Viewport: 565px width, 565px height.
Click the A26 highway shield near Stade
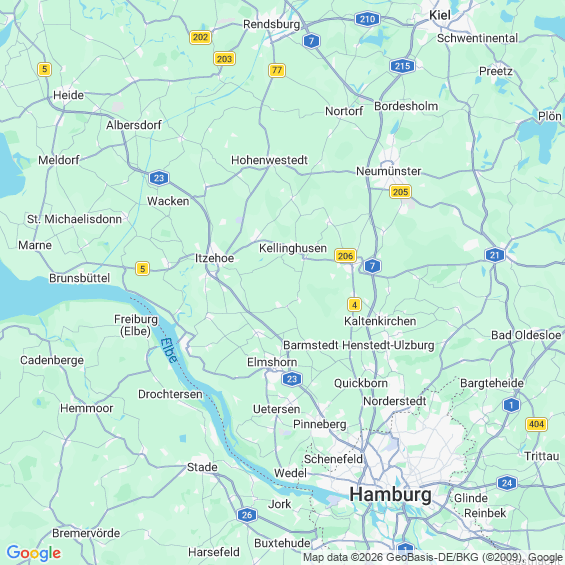click(x=247, y=515)
